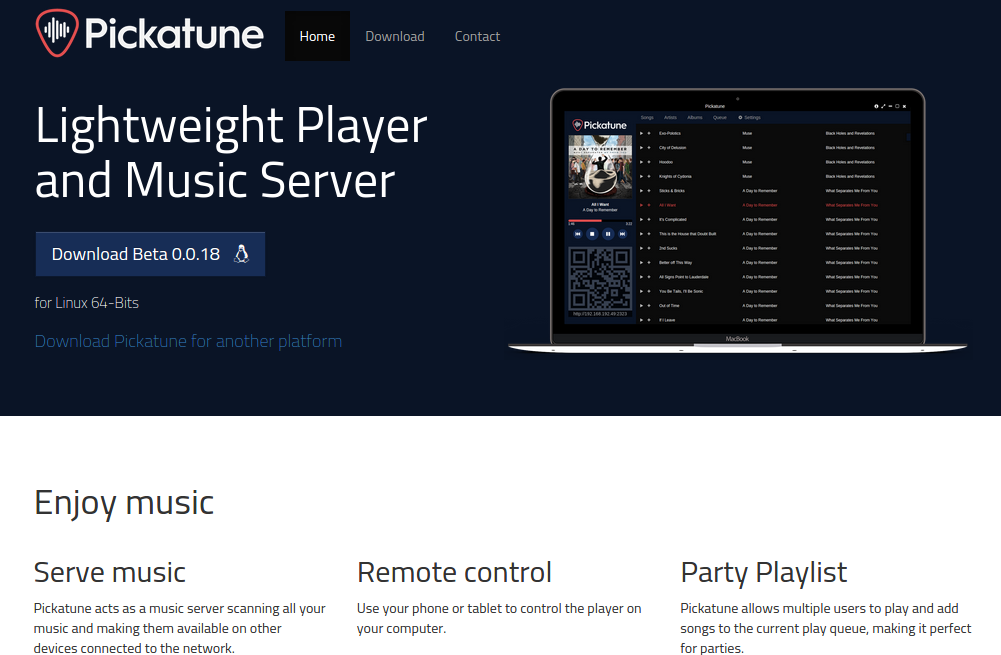This screenshot has width=1001, height=655.
Task: Open Settings with the gear icon in the preview
Action: tap(749, 117)
